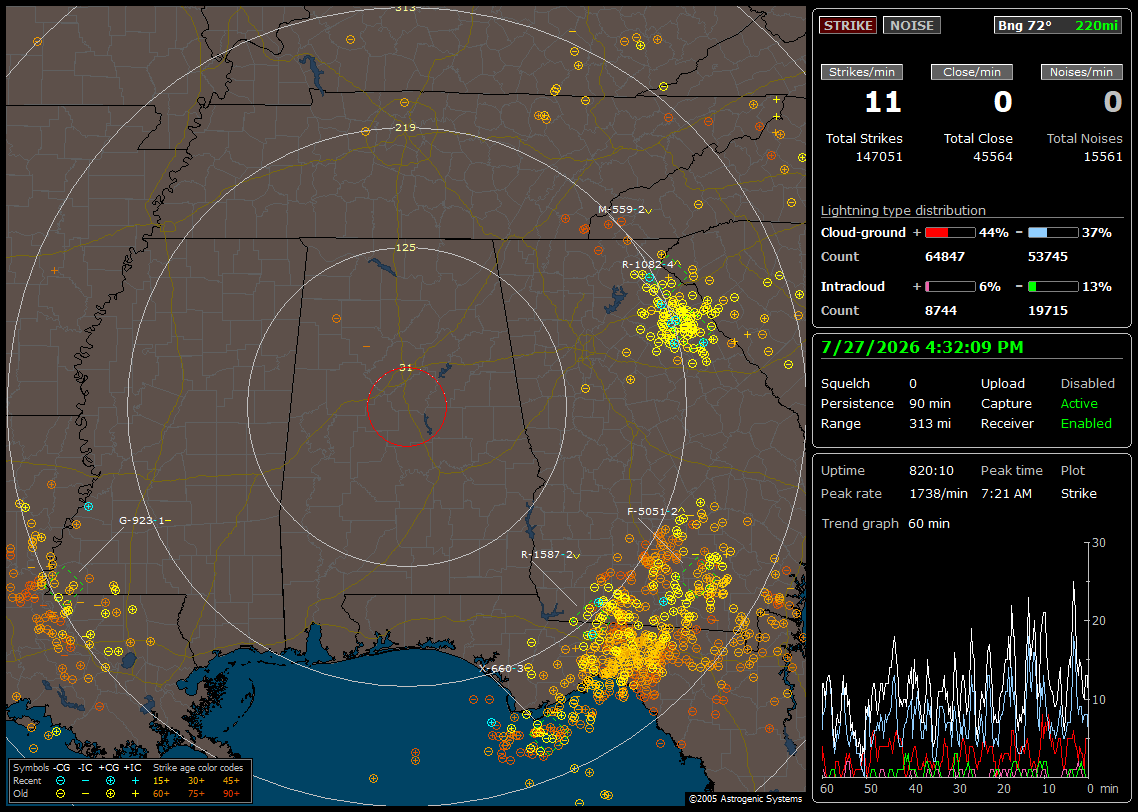
Task: Click the Recent -CG legend symbol
Action: 60,781
